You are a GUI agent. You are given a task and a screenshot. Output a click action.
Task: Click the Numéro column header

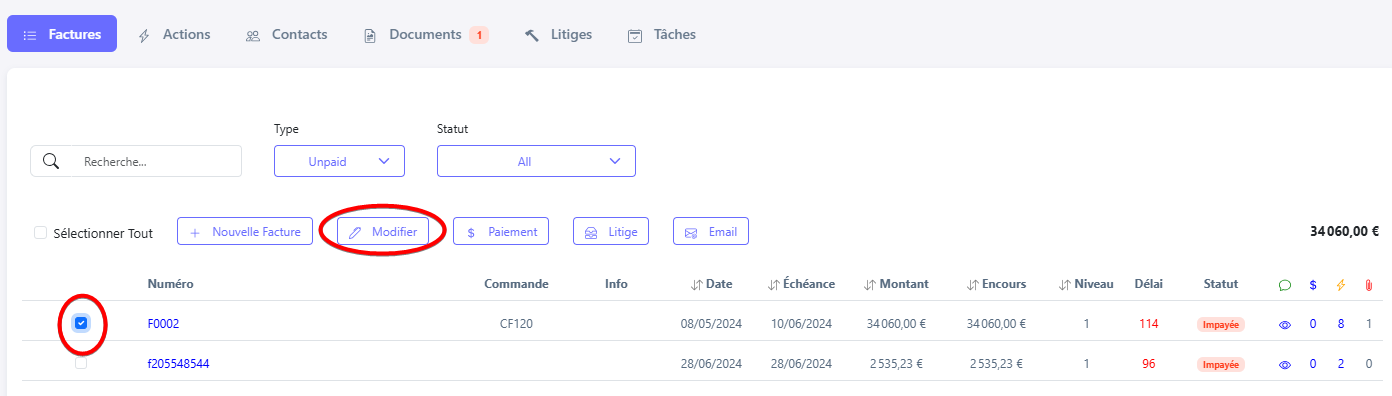click(170, 284)
